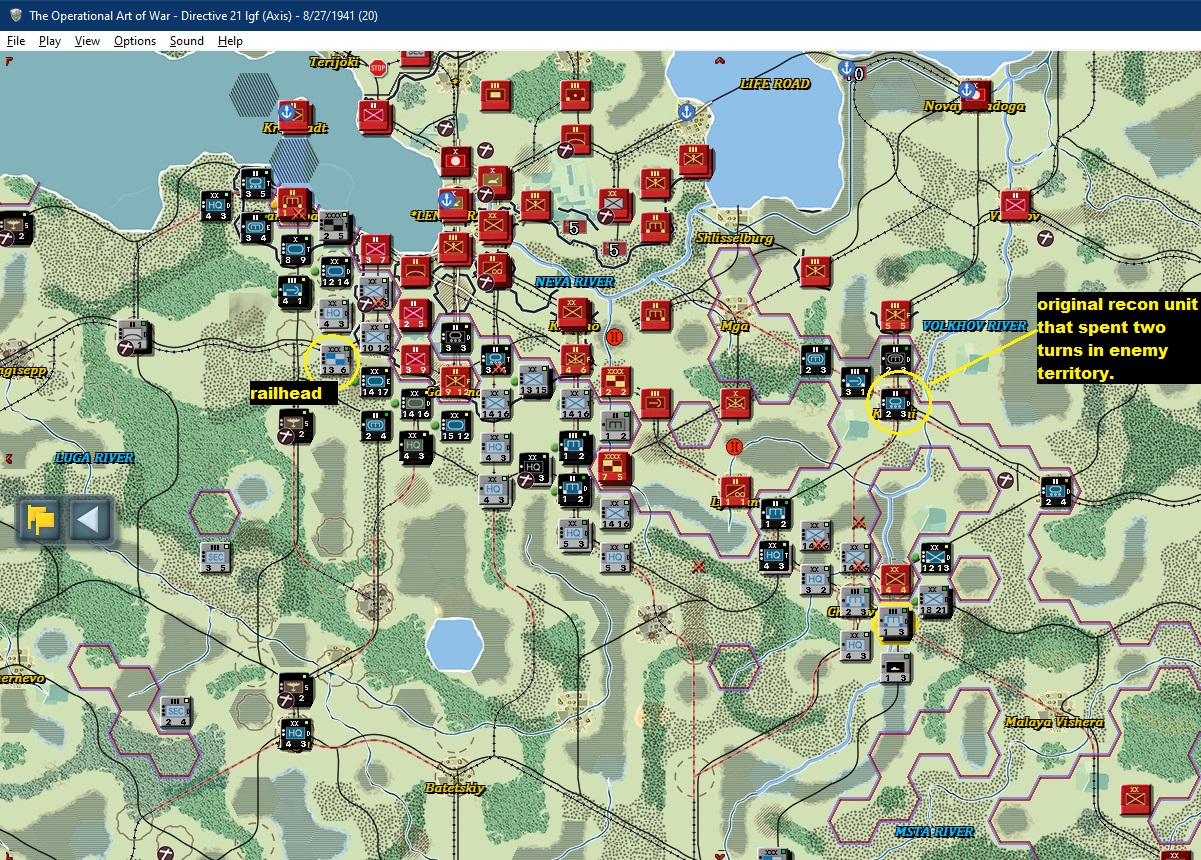Click the anchor icon below LIFE ROAD label
This screenshot has height=860, width=1201.
(686, 110)
